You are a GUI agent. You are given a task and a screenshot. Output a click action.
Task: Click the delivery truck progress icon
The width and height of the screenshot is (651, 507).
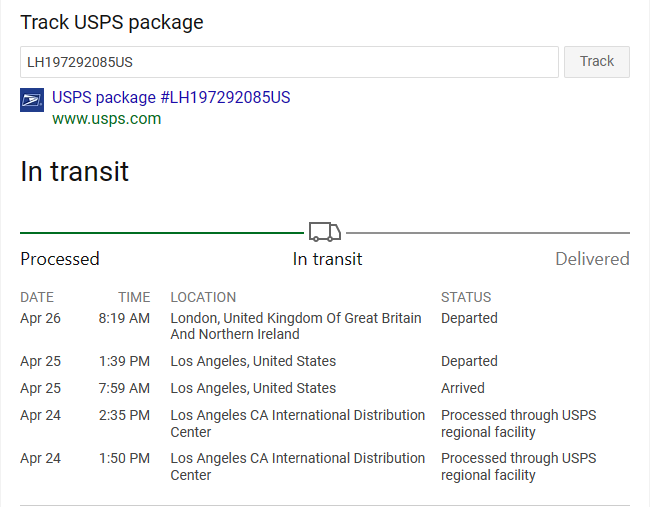325,232
